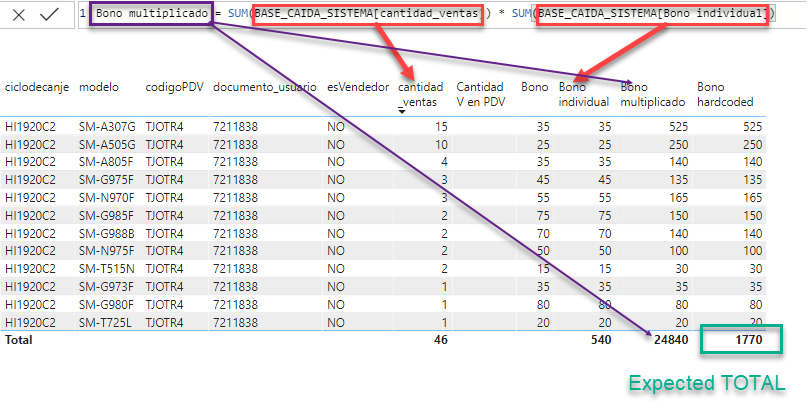Image resolution: width=810 pixels, height=416 pixels.
Task: Click the Total row label
Action: point(19,340)
